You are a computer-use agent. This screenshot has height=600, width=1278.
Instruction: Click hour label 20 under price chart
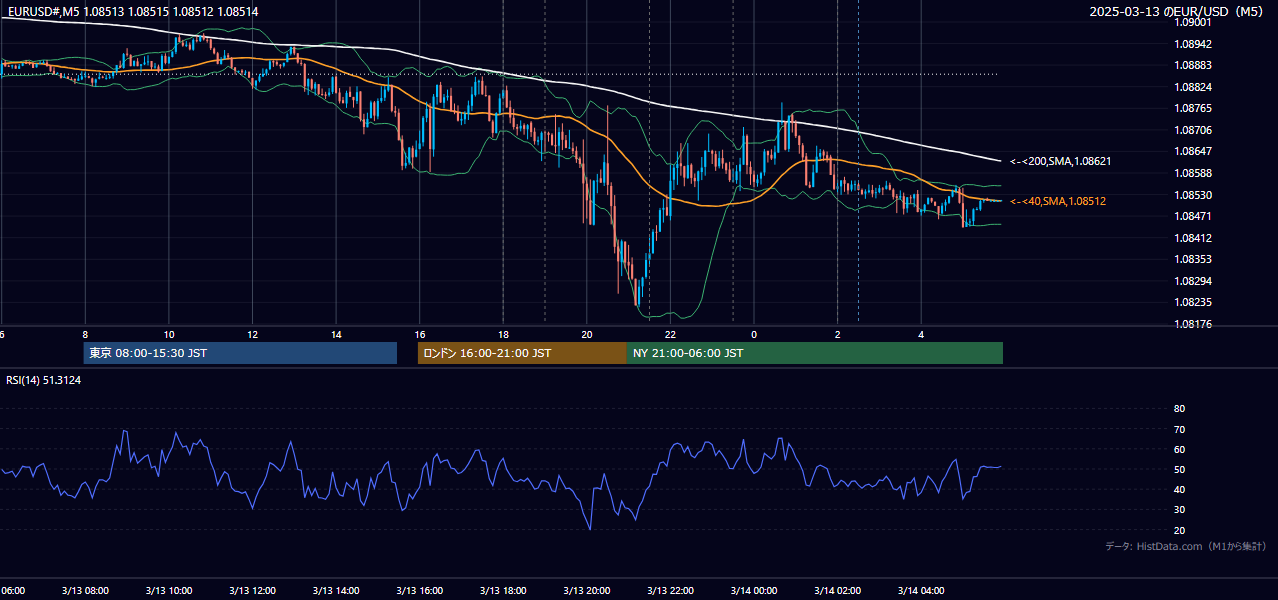587,334
